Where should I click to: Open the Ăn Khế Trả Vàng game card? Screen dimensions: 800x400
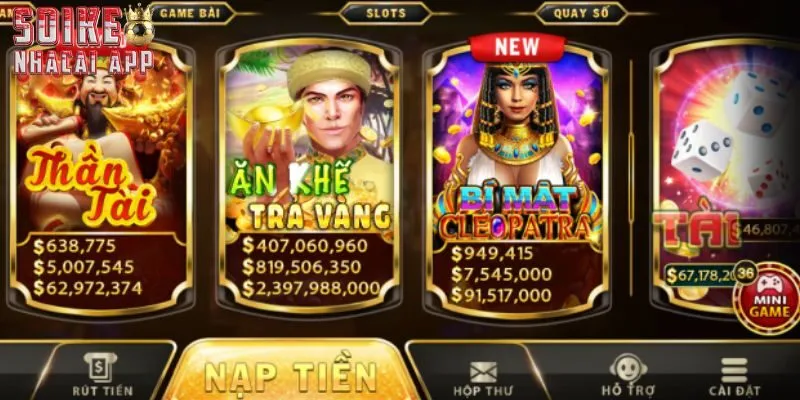pyautogui.click(x=308, y=176)
